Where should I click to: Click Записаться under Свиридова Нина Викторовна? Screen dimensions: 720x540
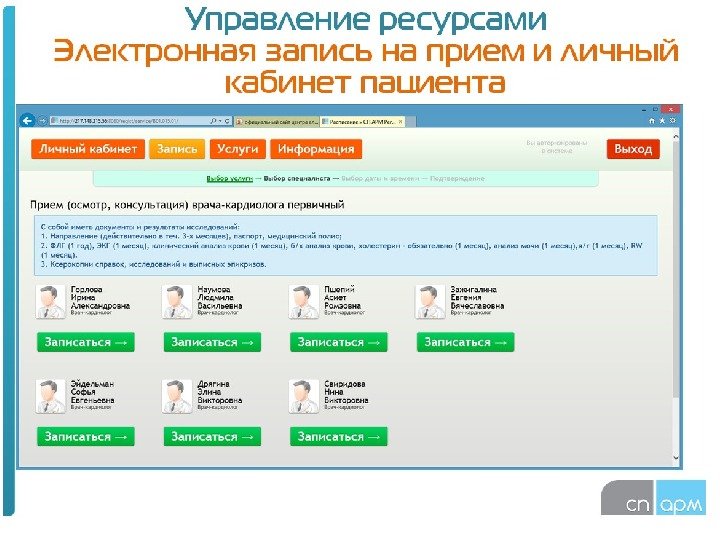tap(339, 437)
